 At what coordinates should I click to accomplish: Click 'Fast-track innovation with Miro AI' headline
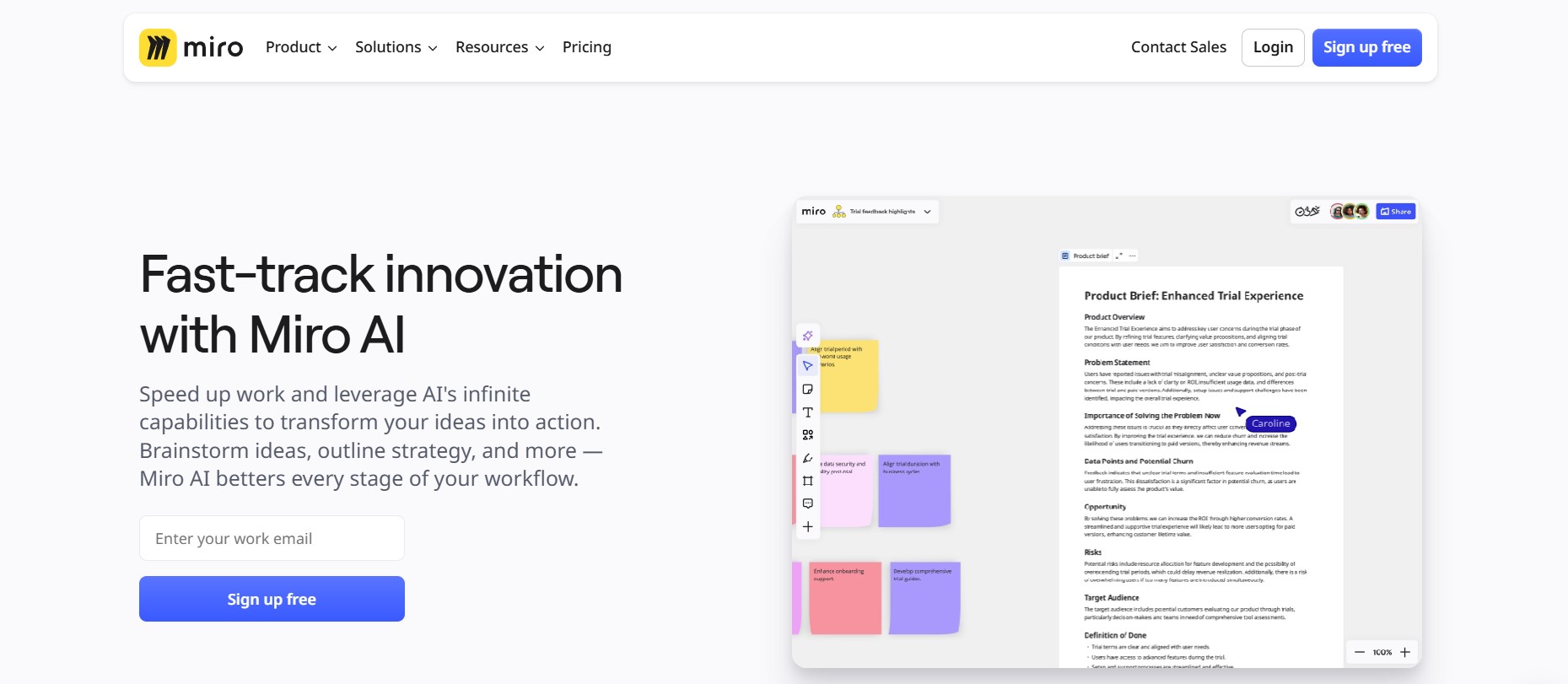pos(381,304)
